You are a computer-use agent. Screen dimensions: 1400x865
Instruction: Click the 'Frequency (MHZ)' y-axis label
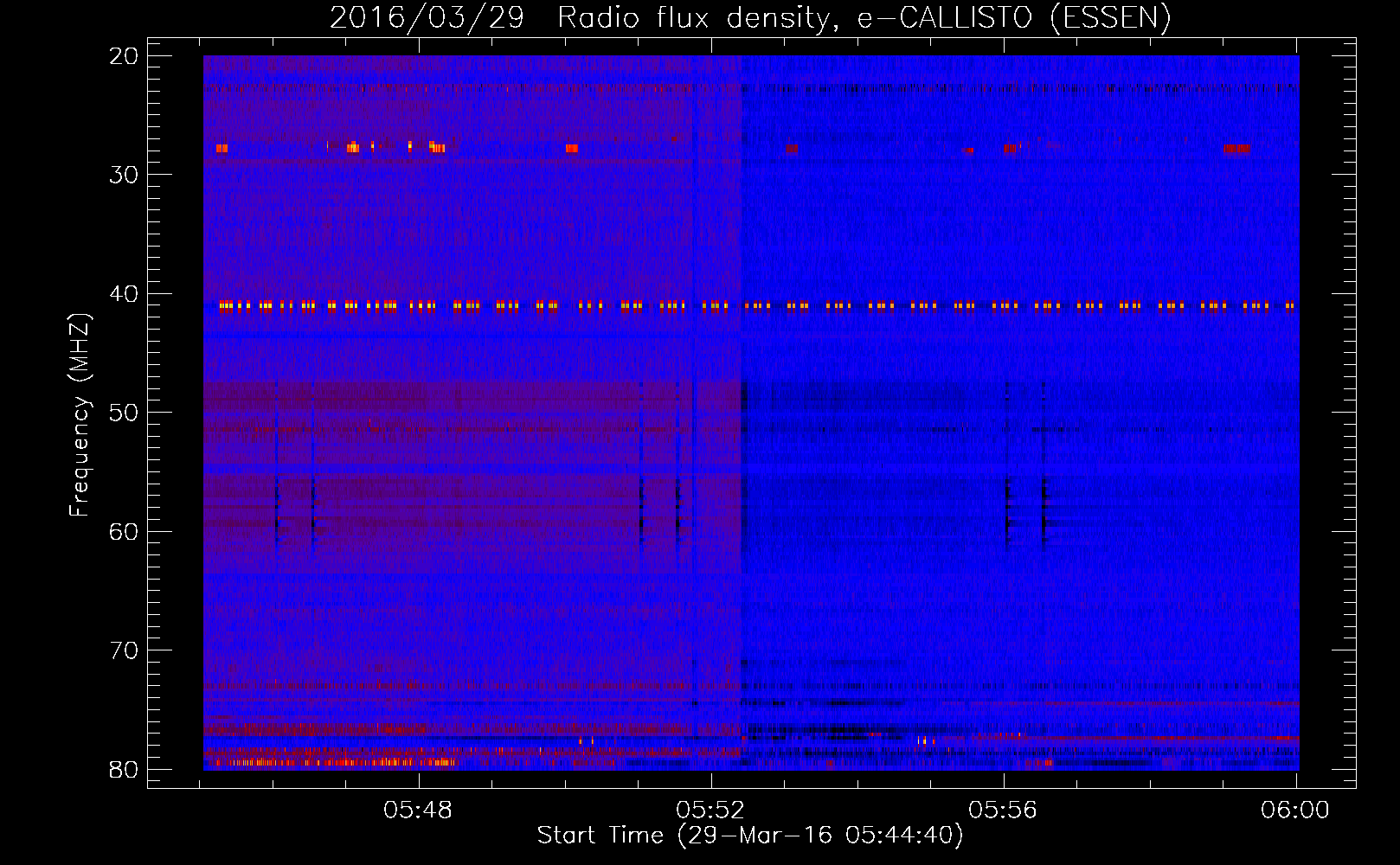pyautogui.click(x=80, y=415)
